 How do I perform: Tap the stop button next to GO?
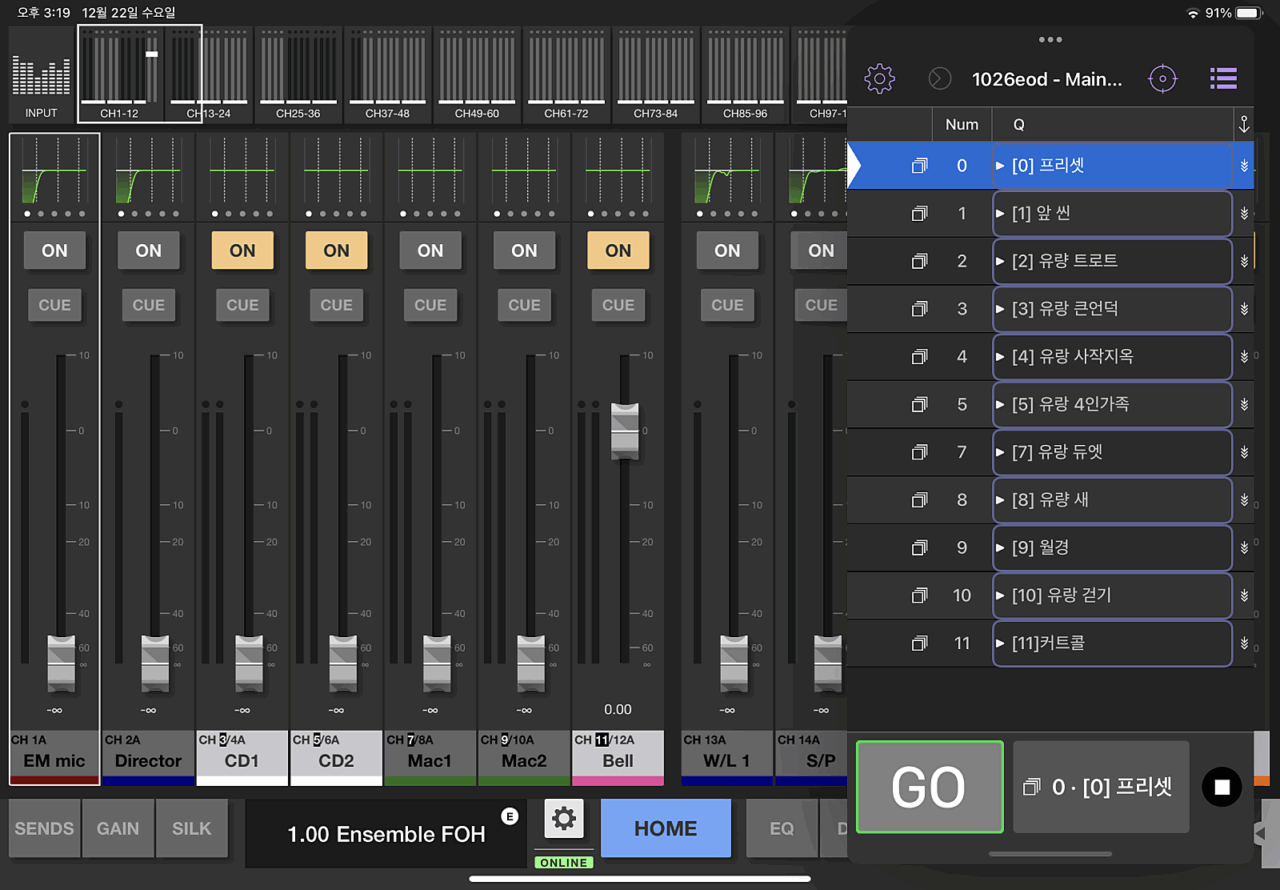(1221, 787)
